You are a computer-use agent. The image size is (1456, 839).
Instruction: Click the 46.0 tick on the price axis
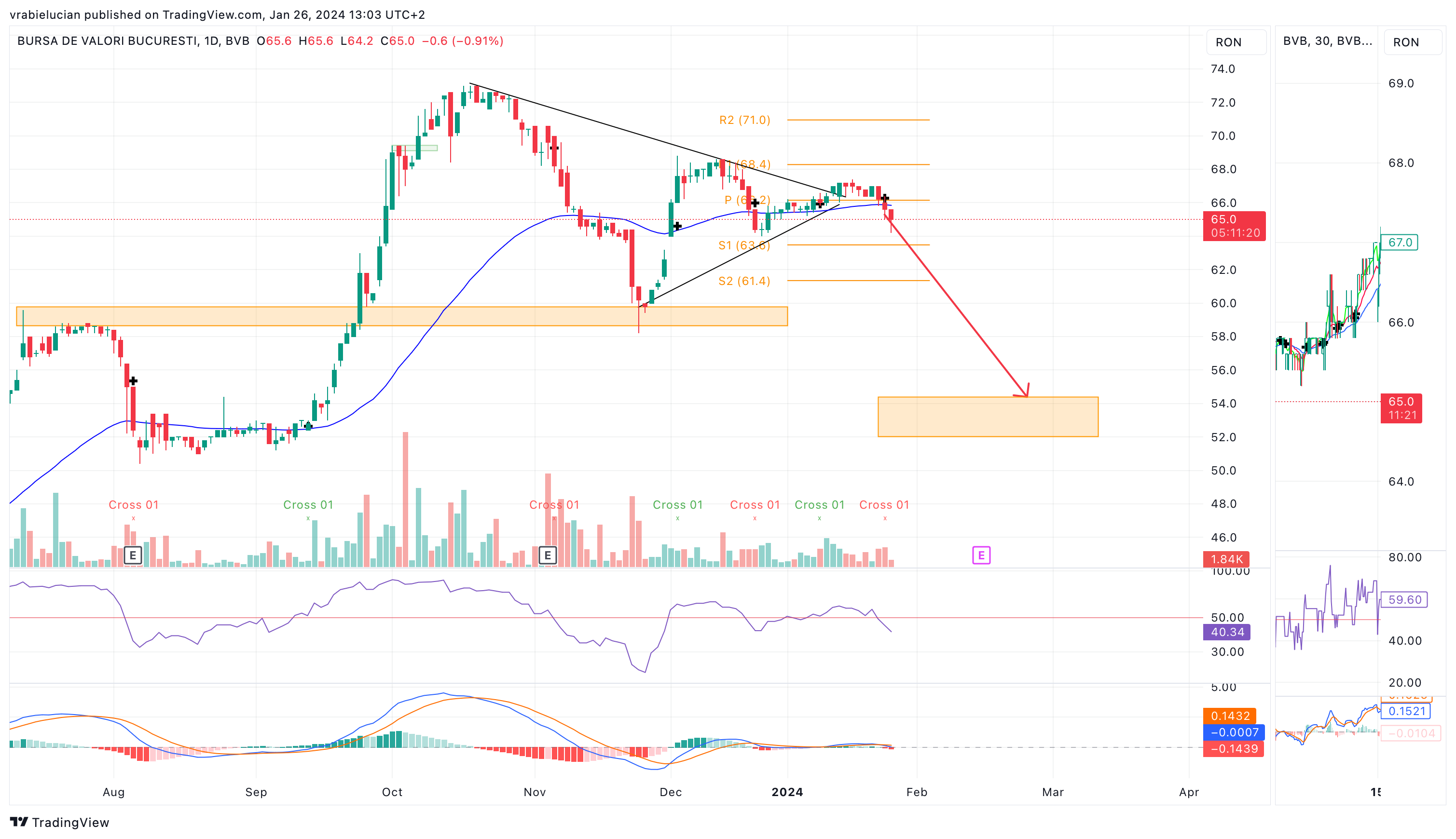point(1223,538)
